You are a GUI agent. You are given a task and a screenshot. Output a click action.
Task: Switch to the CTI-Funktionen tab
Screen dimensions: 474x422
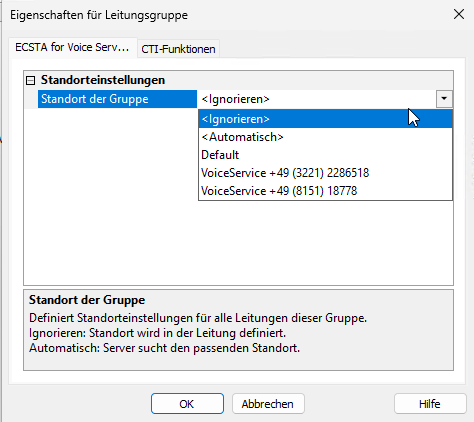point(178,49)
